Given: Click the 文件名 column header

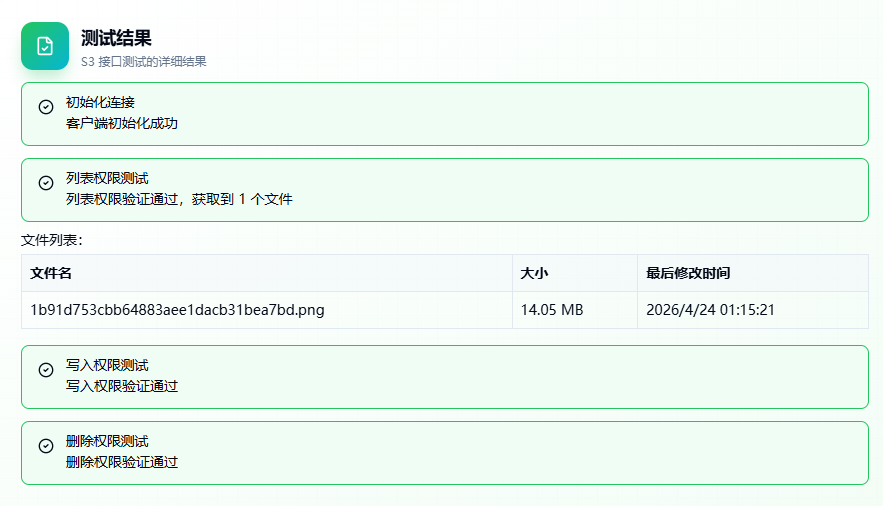Looking at the screenshot, I should (x=51, y=273).
